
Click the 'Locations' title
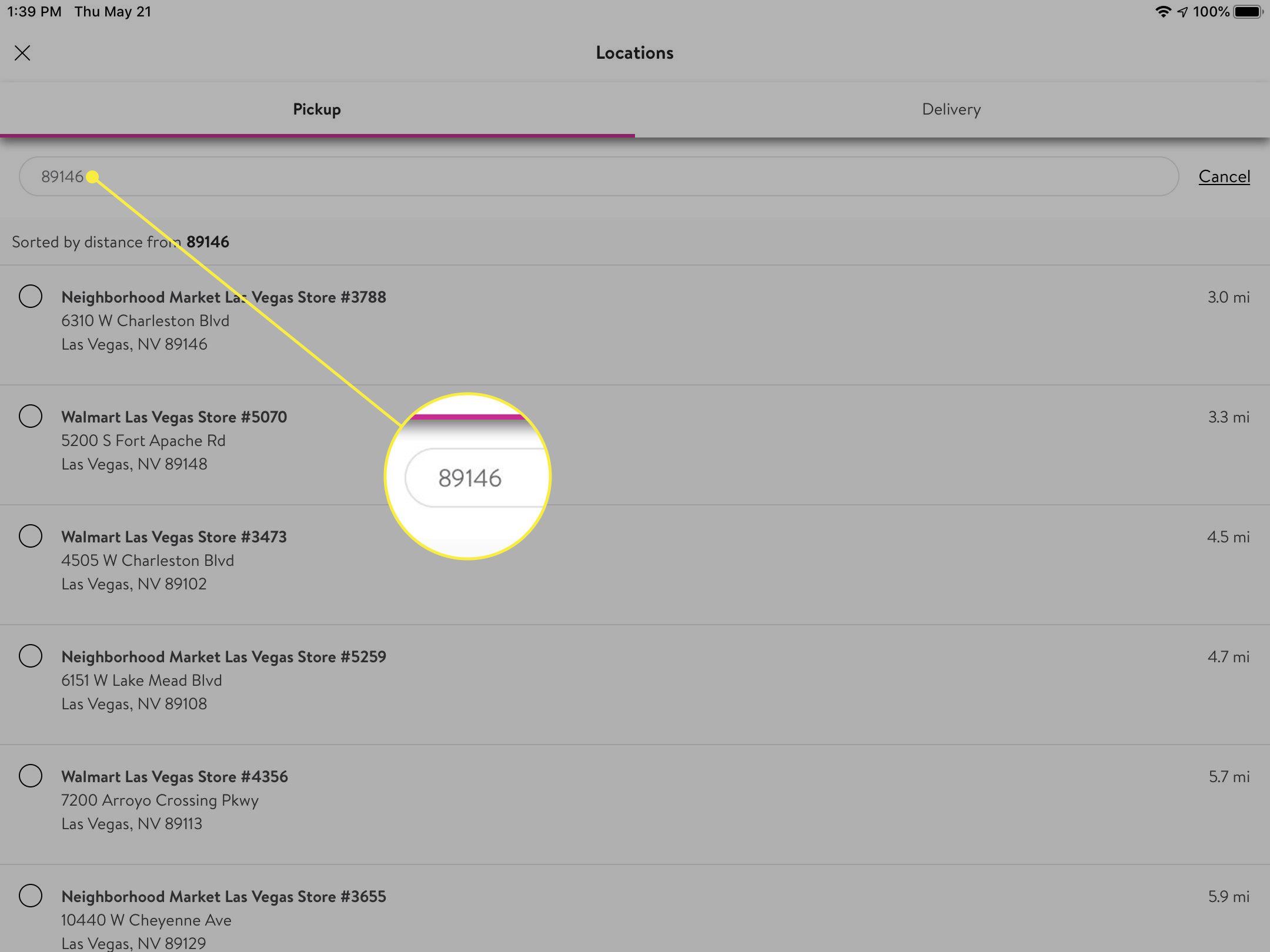point(634,53)
